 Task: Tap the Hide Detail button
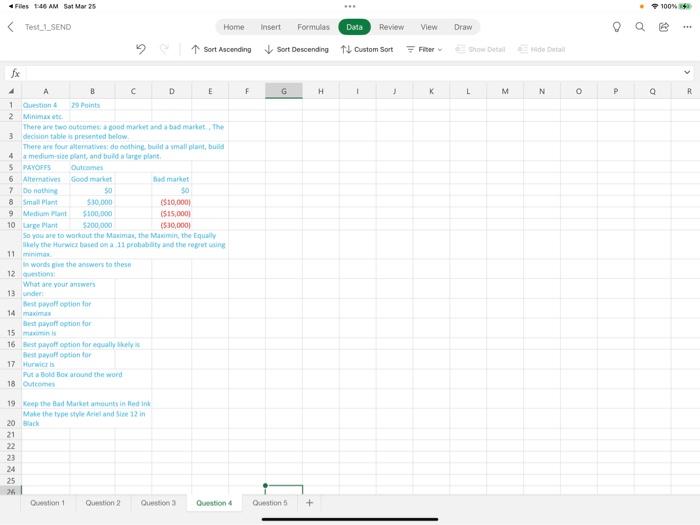[541, 49]
